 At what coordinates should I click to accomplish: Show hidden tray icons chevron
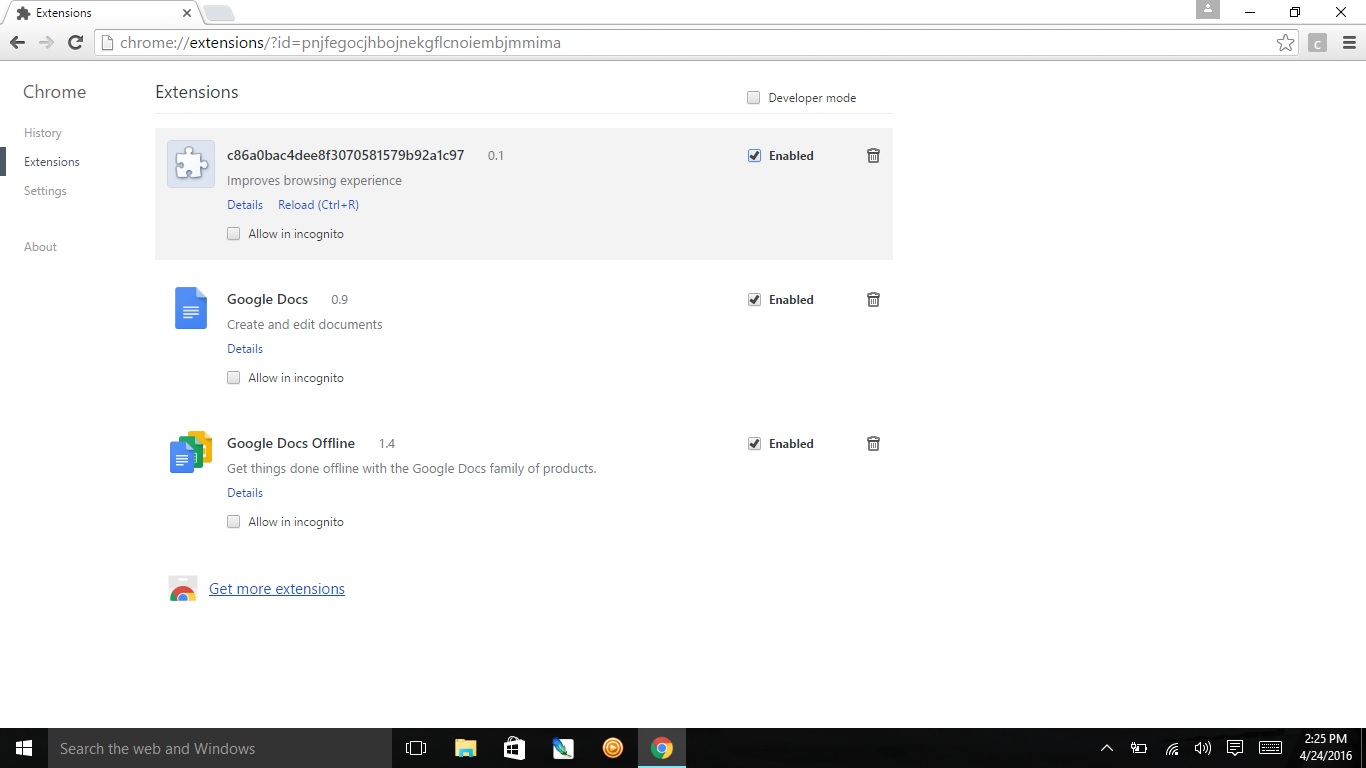[1107, 748]
